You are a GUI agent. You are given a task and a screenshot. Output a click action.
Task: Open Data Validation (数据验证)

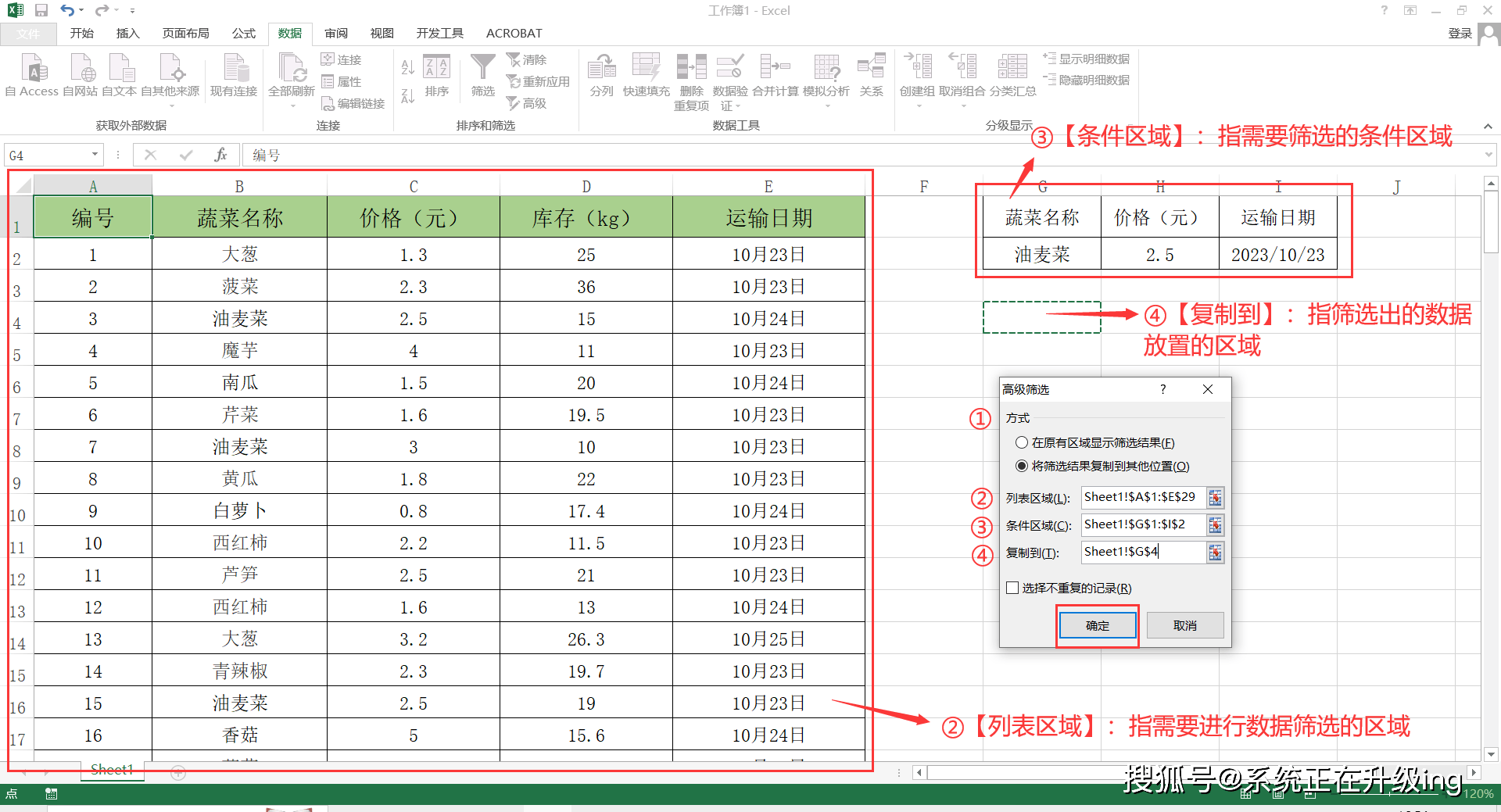pyautogui.click(x=730, y=82)
